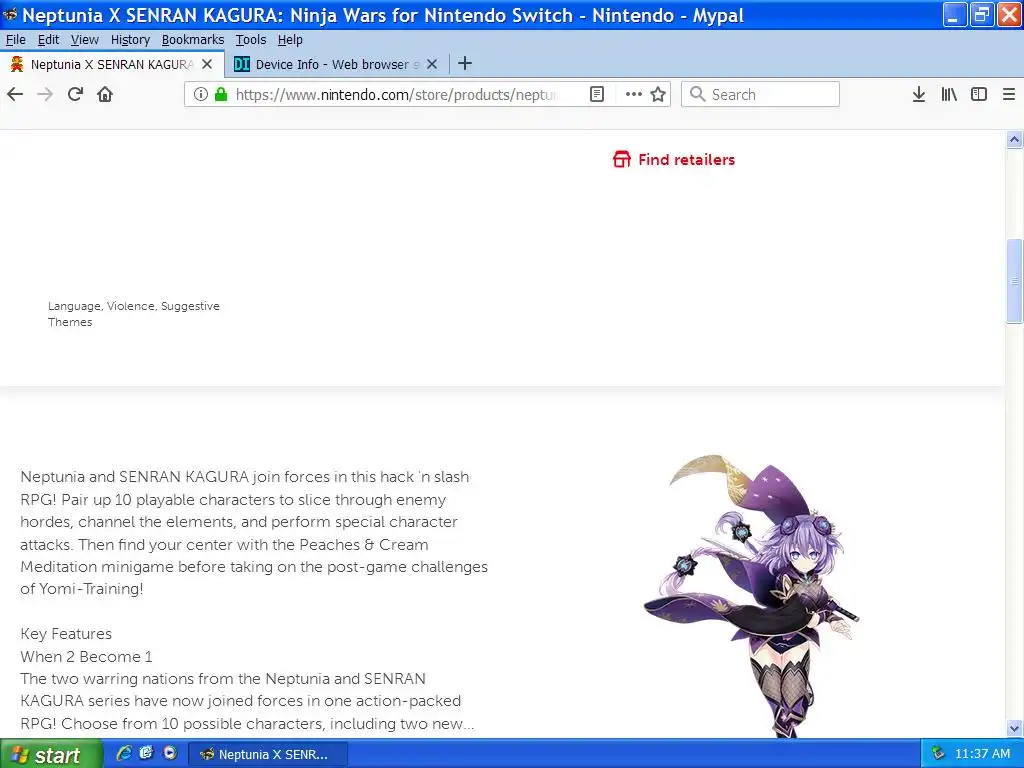Screen dimensions: 1024x768
Task: Open the browser home page
Action: click(x=104, y=95)
